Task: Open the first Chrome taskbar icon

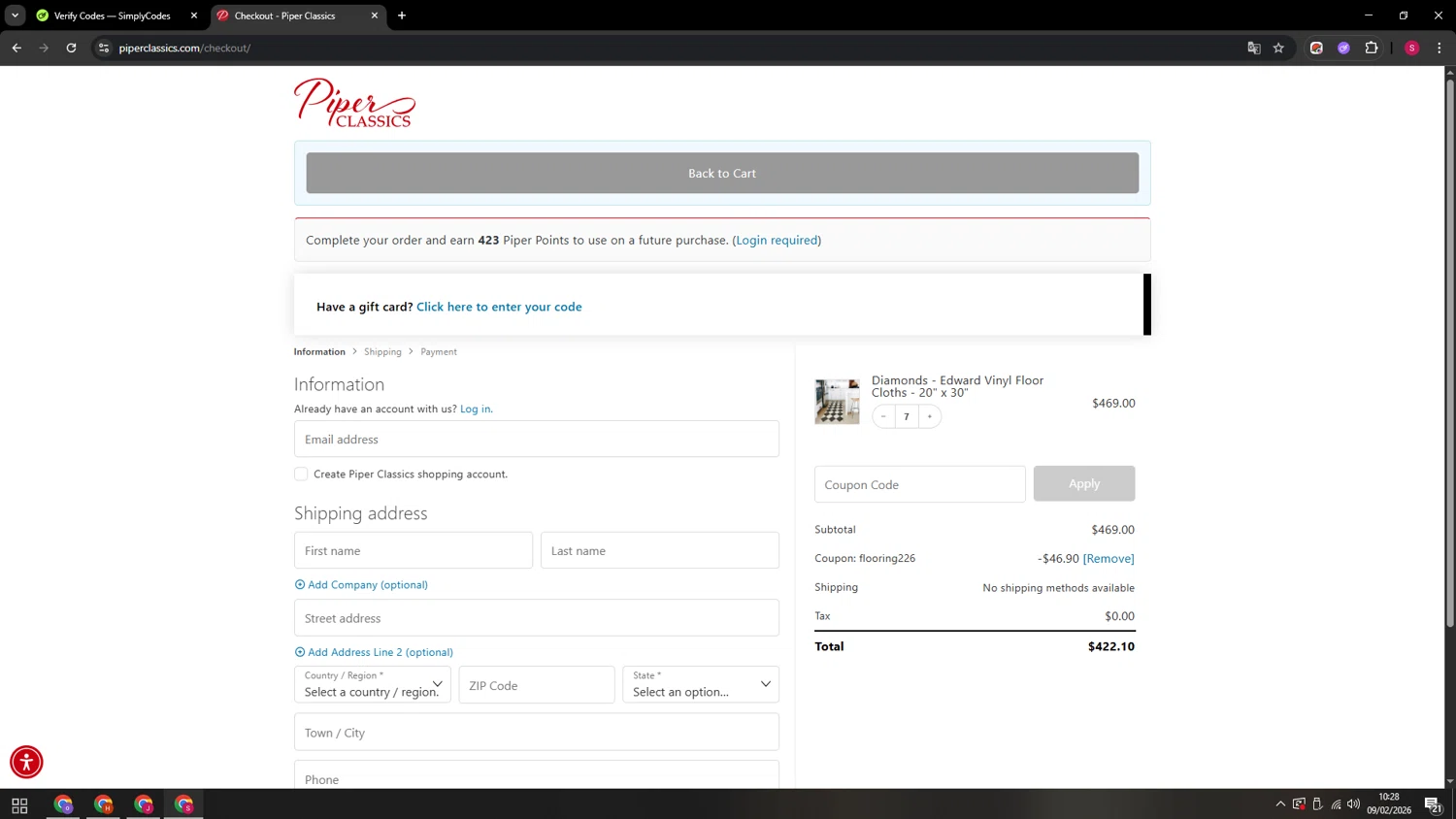Action: point(63,804)
